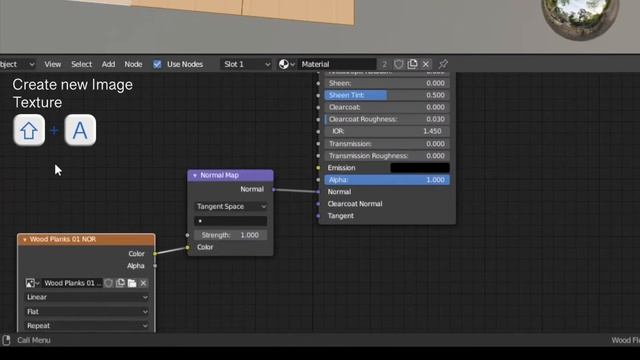This screenshot has width=640, height=360.
Task: Click the open image folder icon
Action: pos(132,283)
